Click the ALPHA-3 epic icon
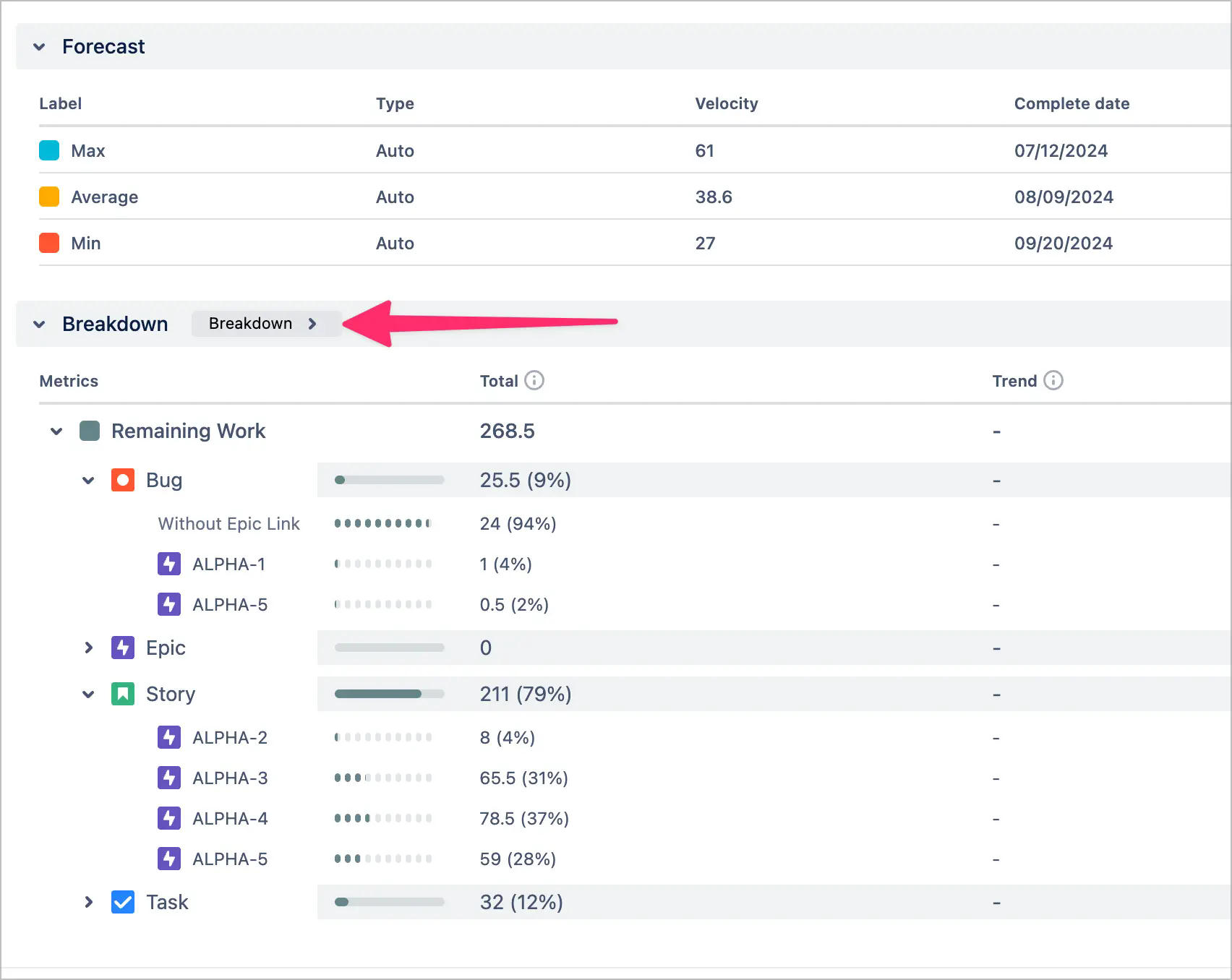 [x=170, y=778]
